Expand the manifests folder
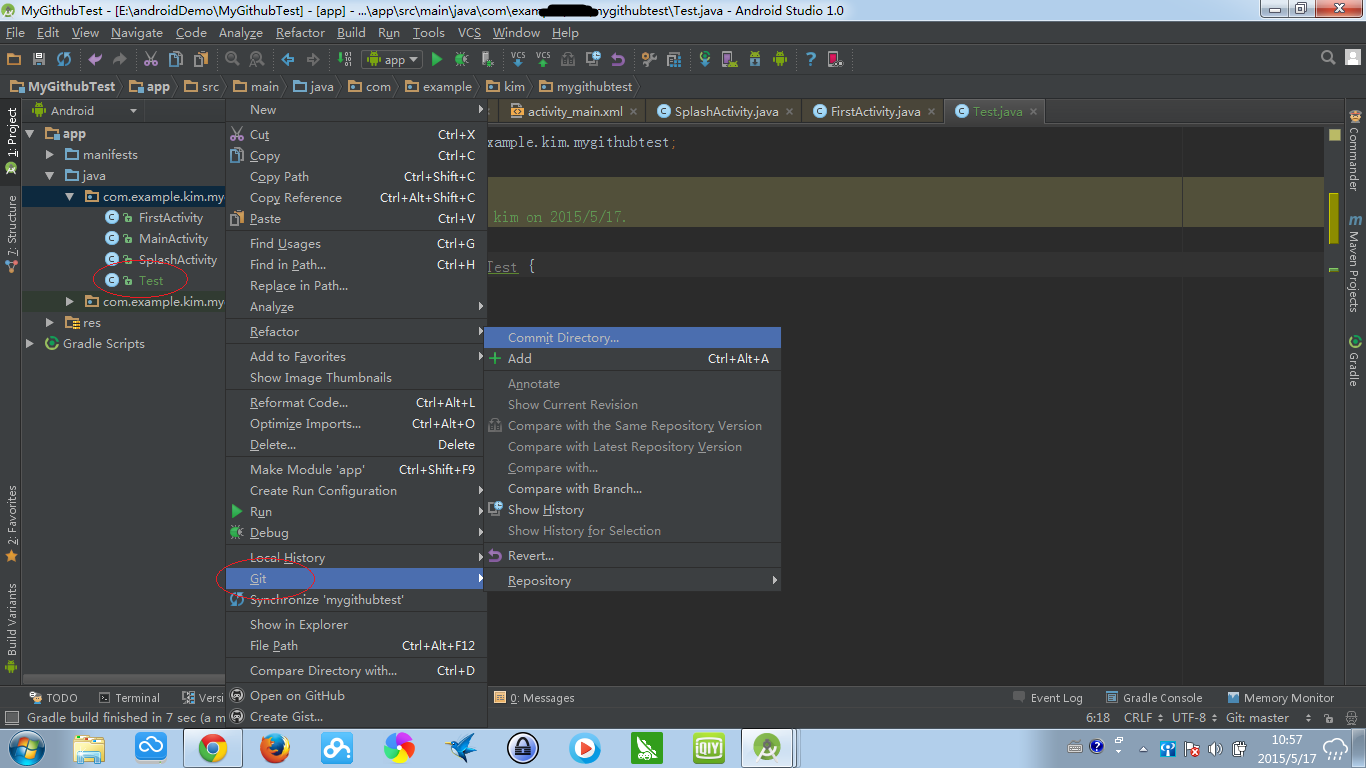Viewport: 1366px width, 768px height. tap(50, 155)
